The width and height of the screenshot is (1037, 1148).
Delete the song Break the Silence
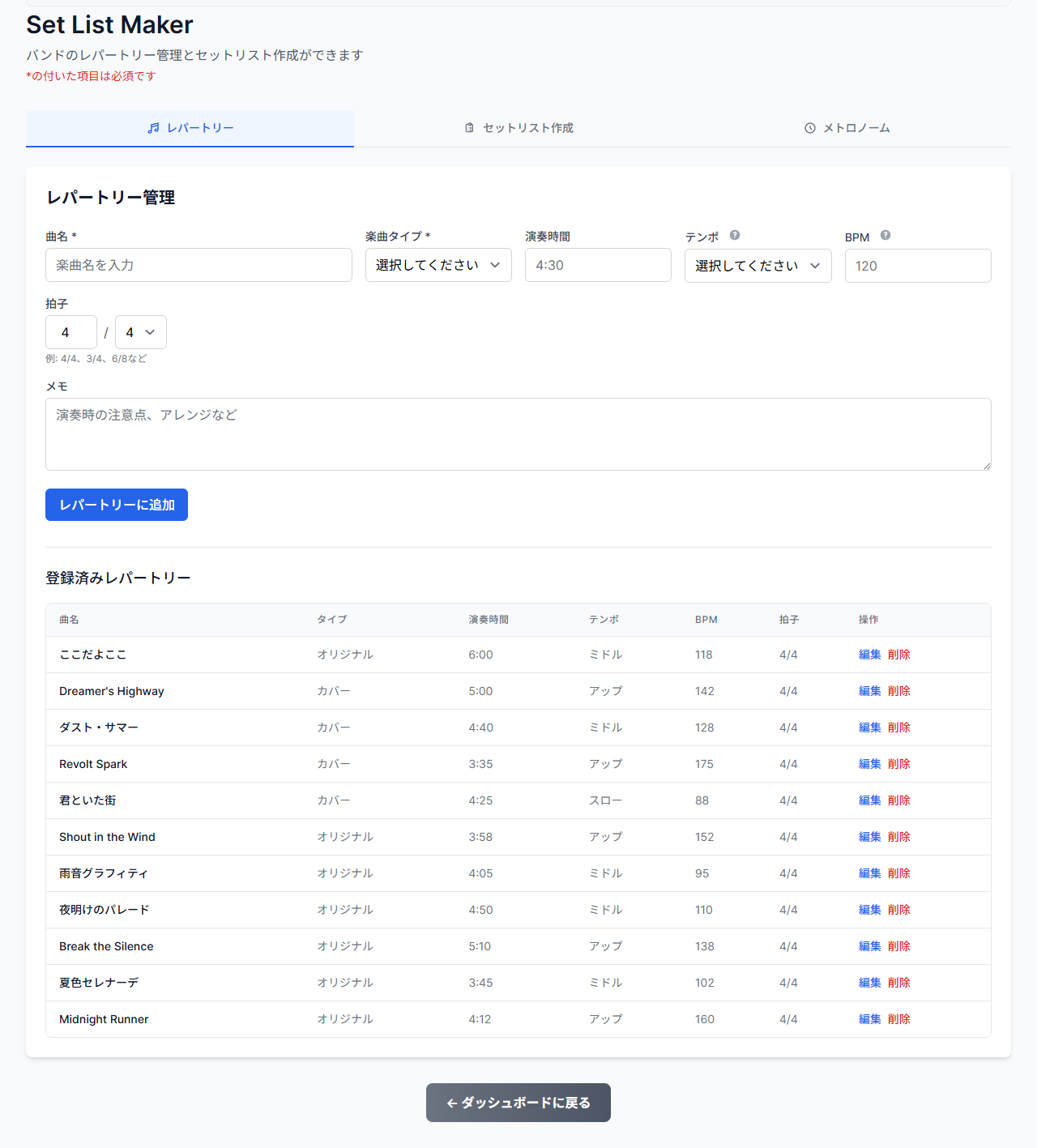[x=899, y=946]
